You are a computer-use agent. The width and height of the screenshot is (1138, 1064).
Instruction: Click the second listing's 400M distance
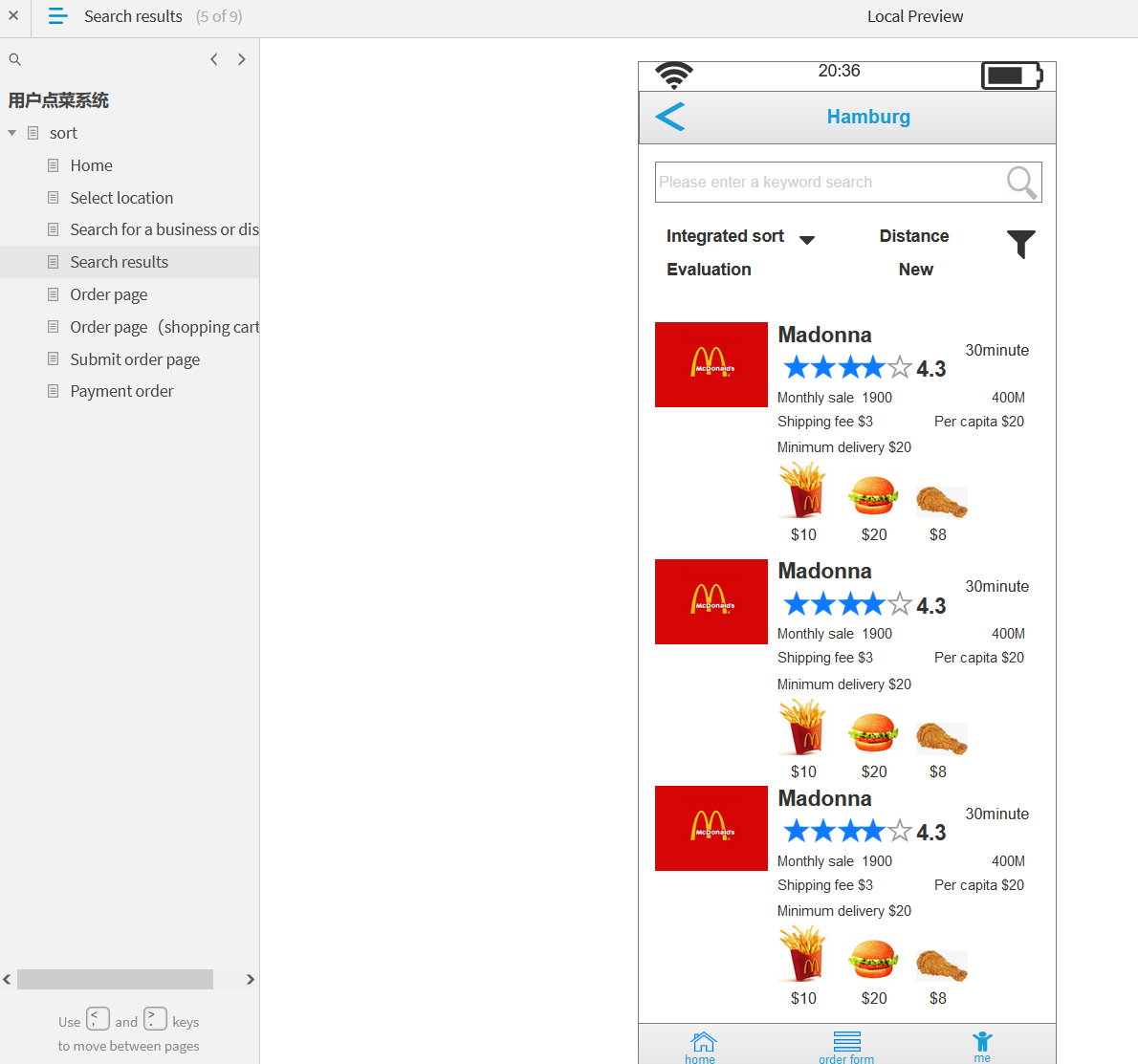(x=1008, y=634)
